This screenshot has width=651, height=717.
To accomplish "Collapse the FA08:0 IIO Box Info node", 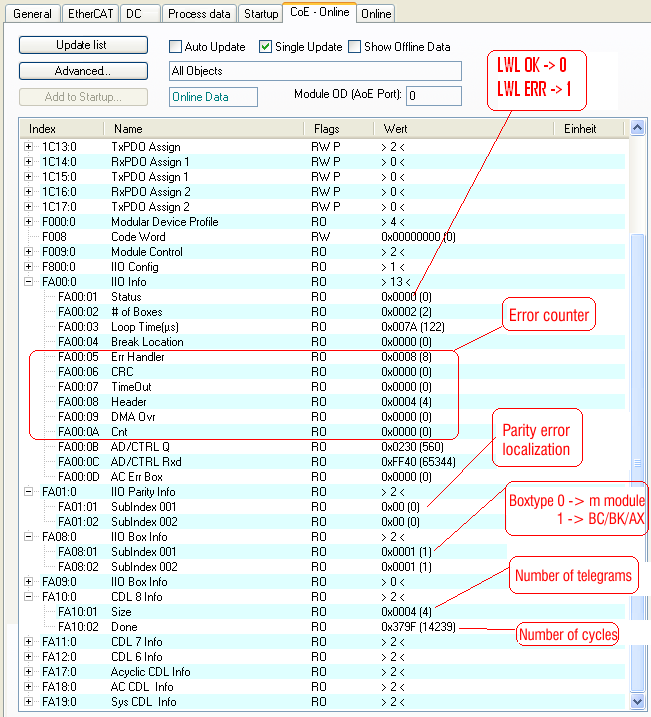I will (28, 536).
